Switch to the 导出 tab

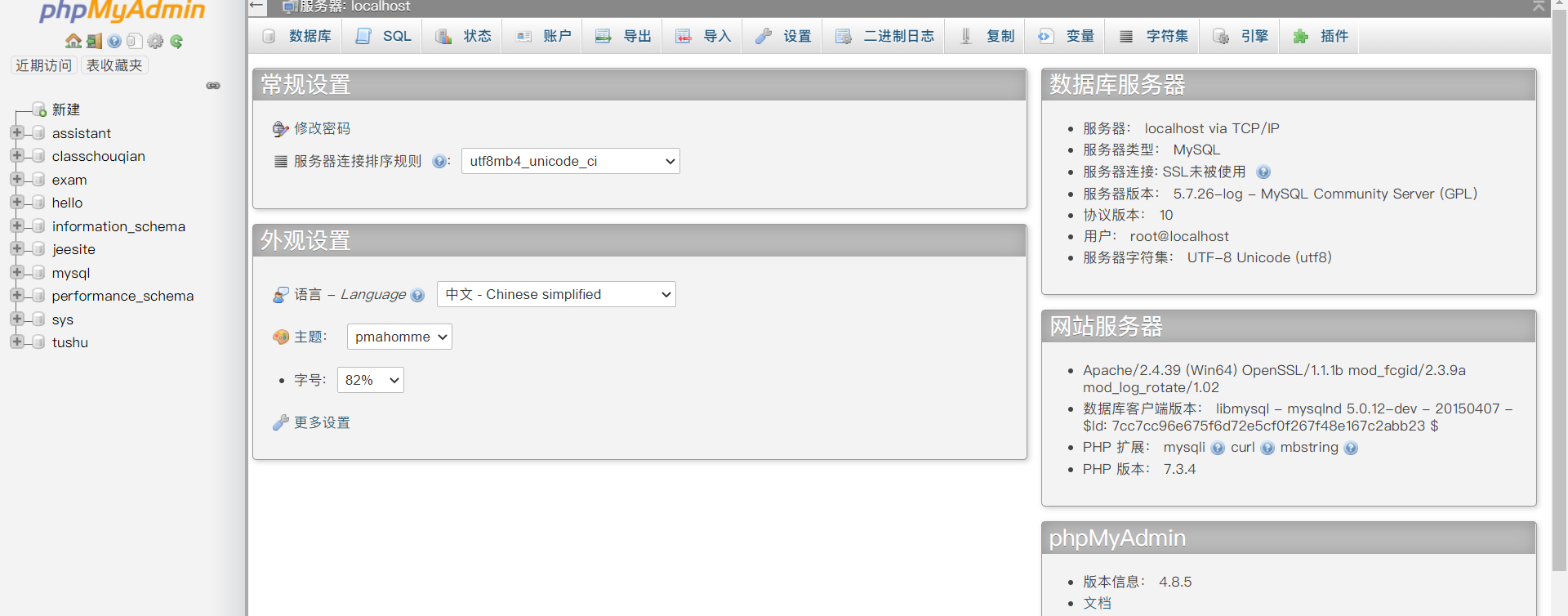pos(624,36)
